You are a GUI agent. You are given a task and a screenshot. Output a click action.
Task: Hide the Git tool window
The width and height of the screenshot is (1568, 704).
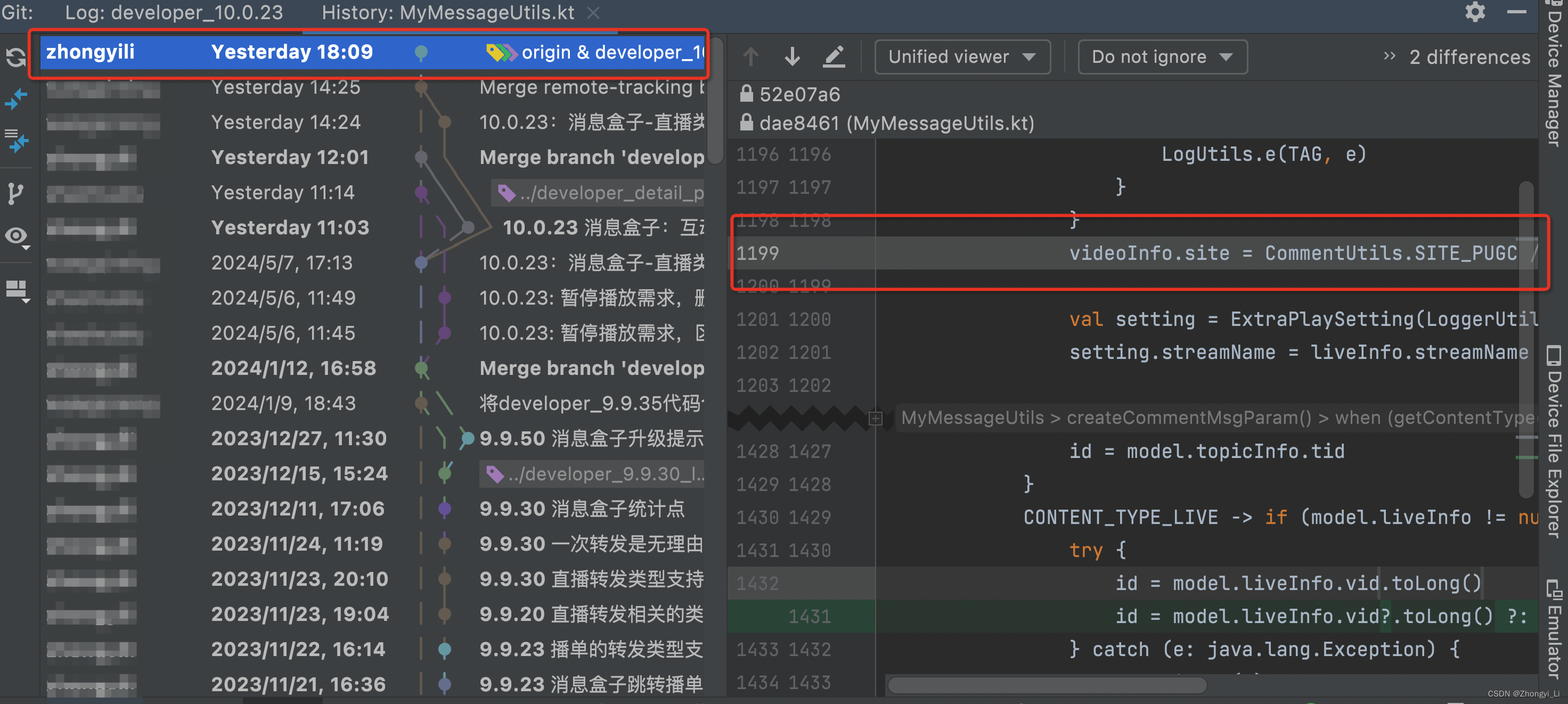coord(1516,12)
